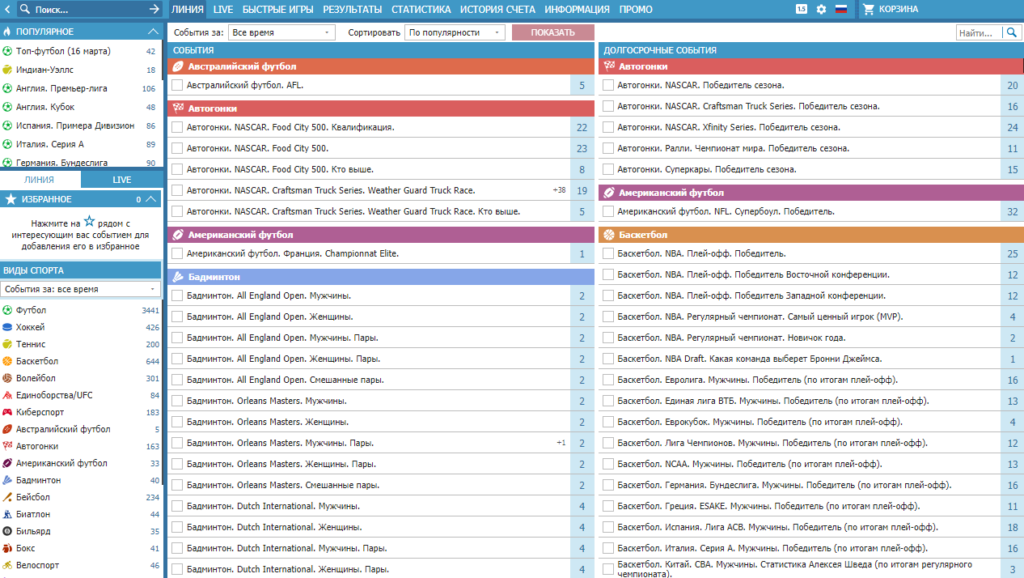Click the Бейсбол bat icon

click(7, 497)
